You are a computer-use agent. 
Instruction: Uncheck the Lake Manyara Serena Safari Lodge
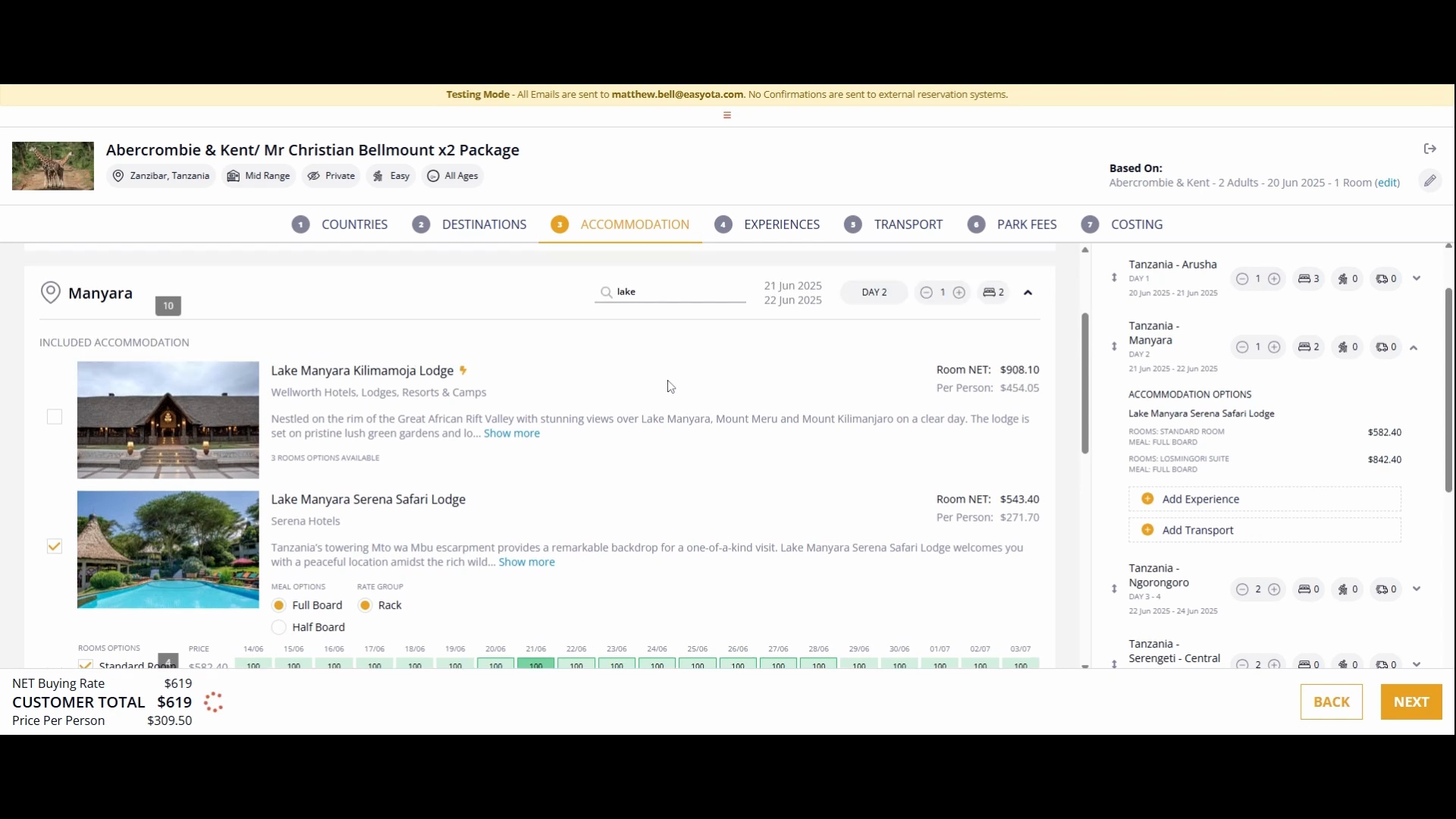(55, 547)
